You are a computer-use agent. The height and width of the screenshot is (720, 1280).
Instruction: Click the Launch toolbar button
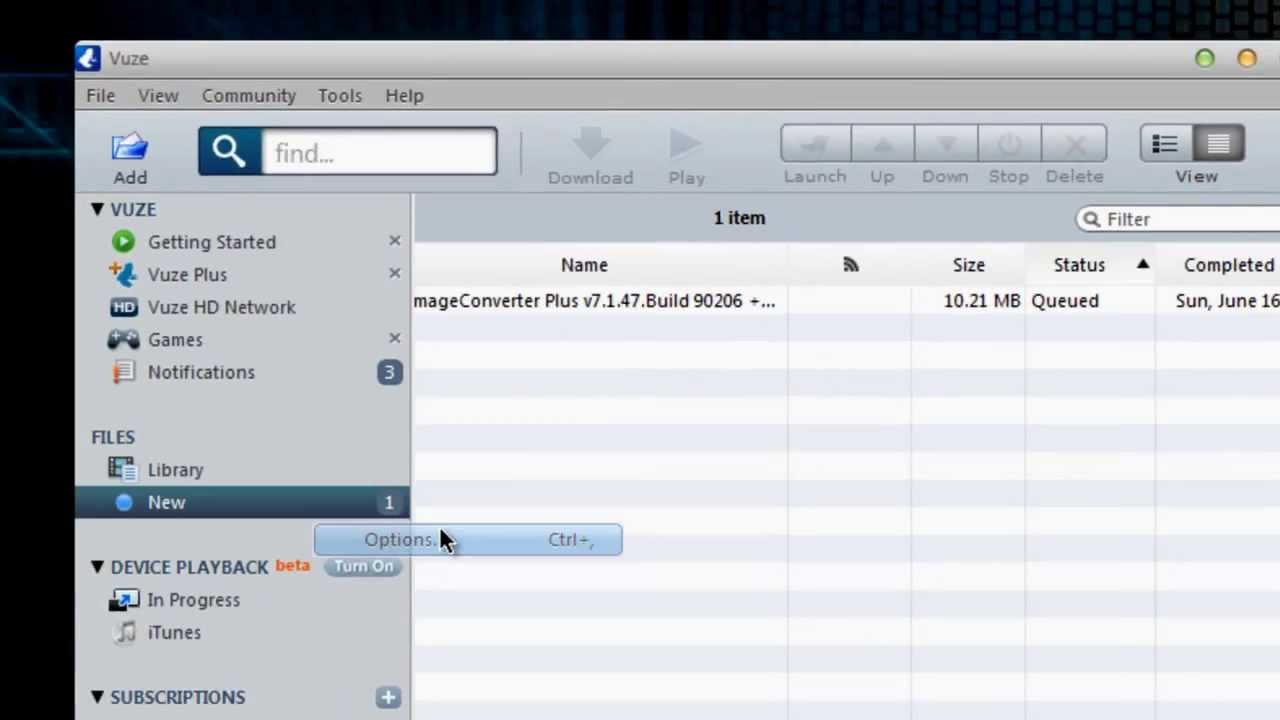(815, 144)
